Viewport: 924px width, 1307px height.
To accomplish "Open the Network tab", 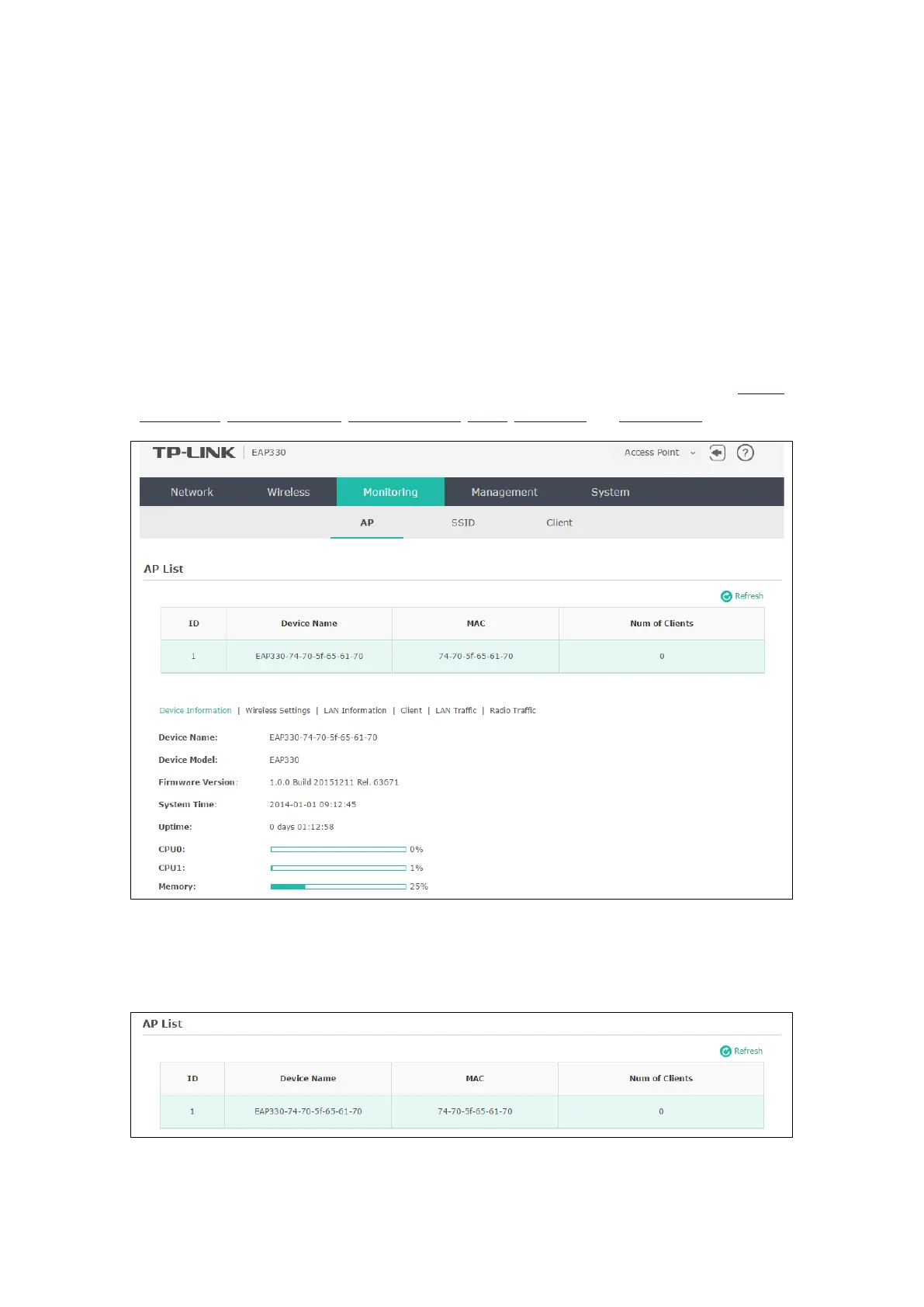I will click(192, 492).
